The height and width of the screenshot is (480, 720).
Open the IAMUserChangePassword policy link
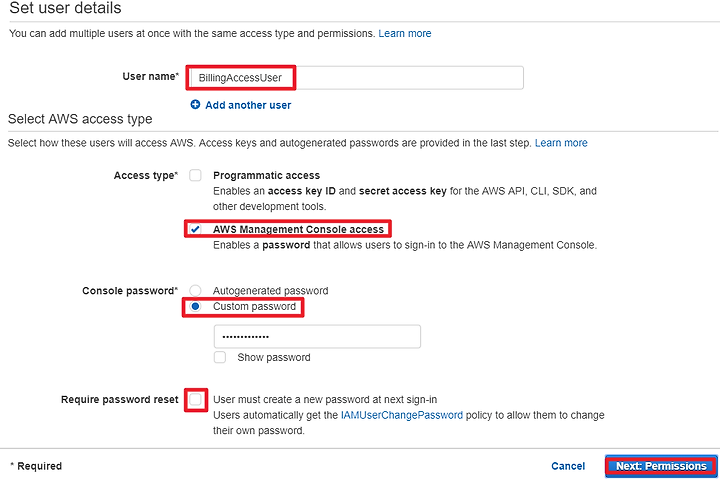tap(402, 415)
